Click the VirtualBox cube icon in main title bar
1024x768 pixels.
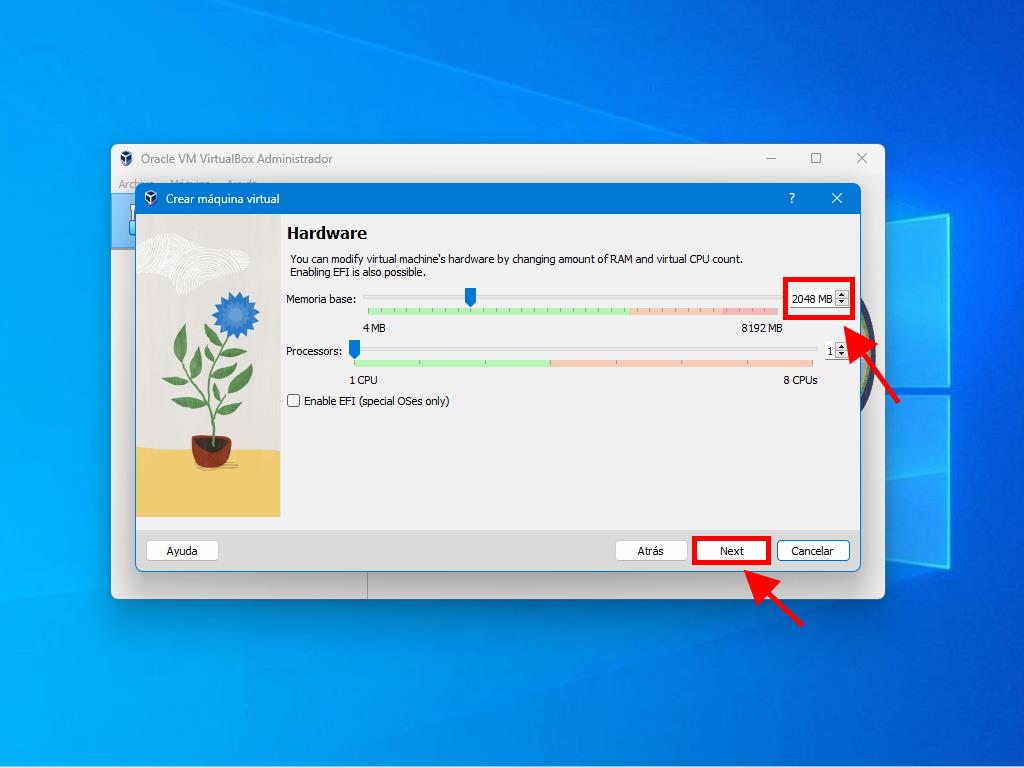126,158
